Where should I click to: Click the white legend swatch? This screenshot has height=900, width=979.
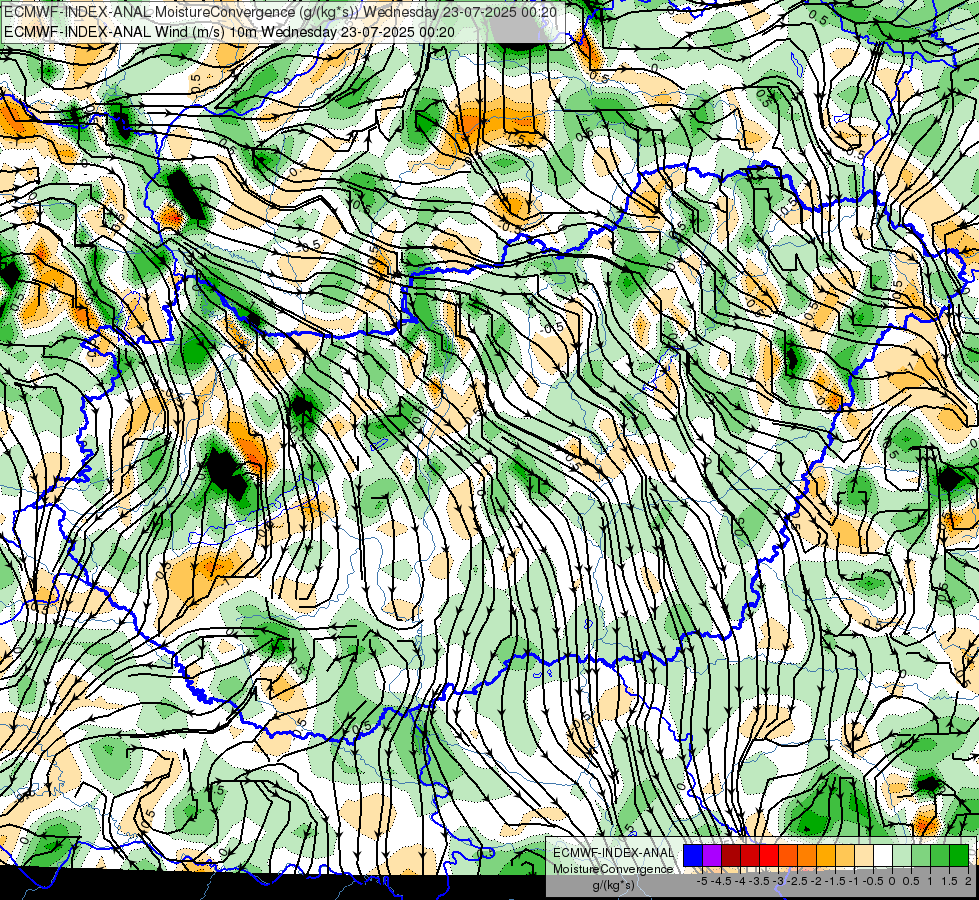click(883, 856)
